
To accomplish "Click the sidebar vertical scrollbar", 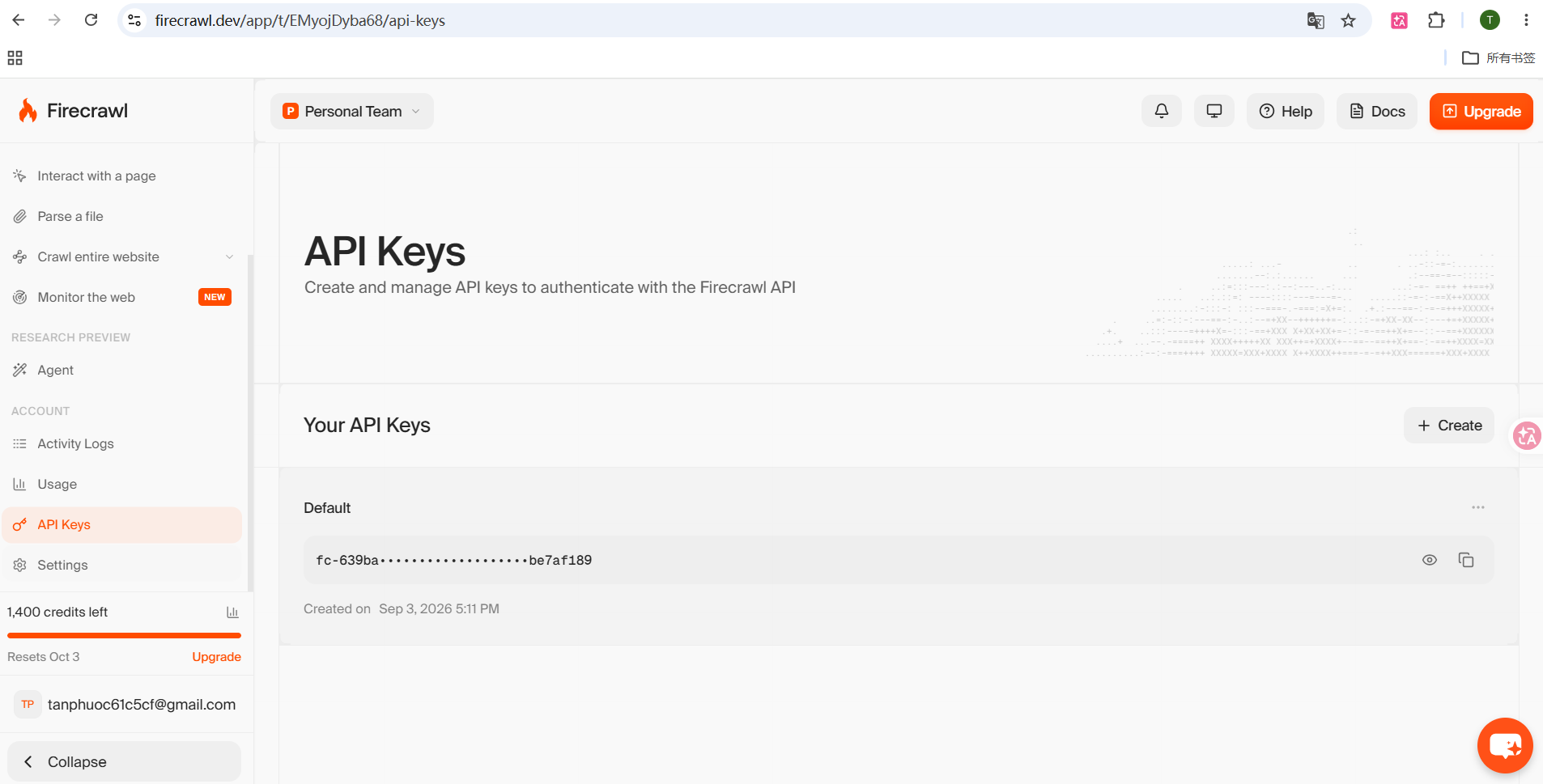I will (250, 423).
